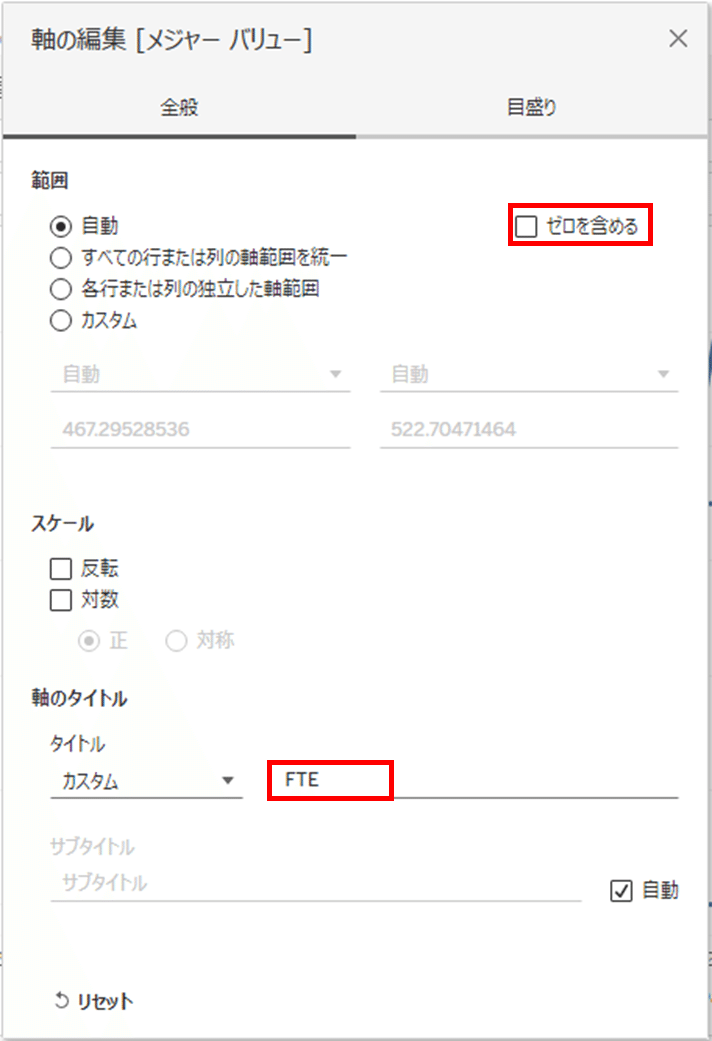
Task: Uncheck the 自動 subtitle checkbox
Action: 621,890
